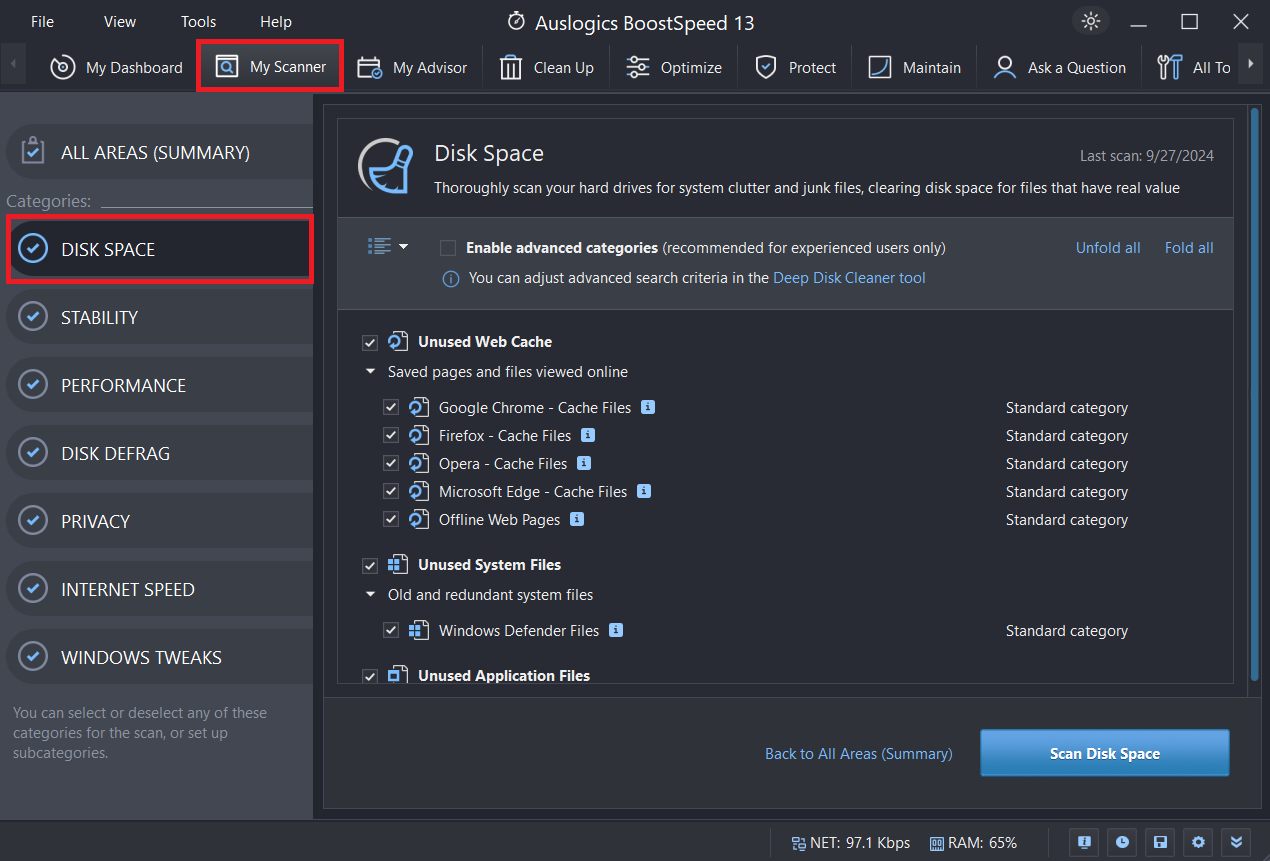This screenshot has height=861, width=1270.
Task: Toggle light/dark theme sun icon
Action: tap(1091, 21)
